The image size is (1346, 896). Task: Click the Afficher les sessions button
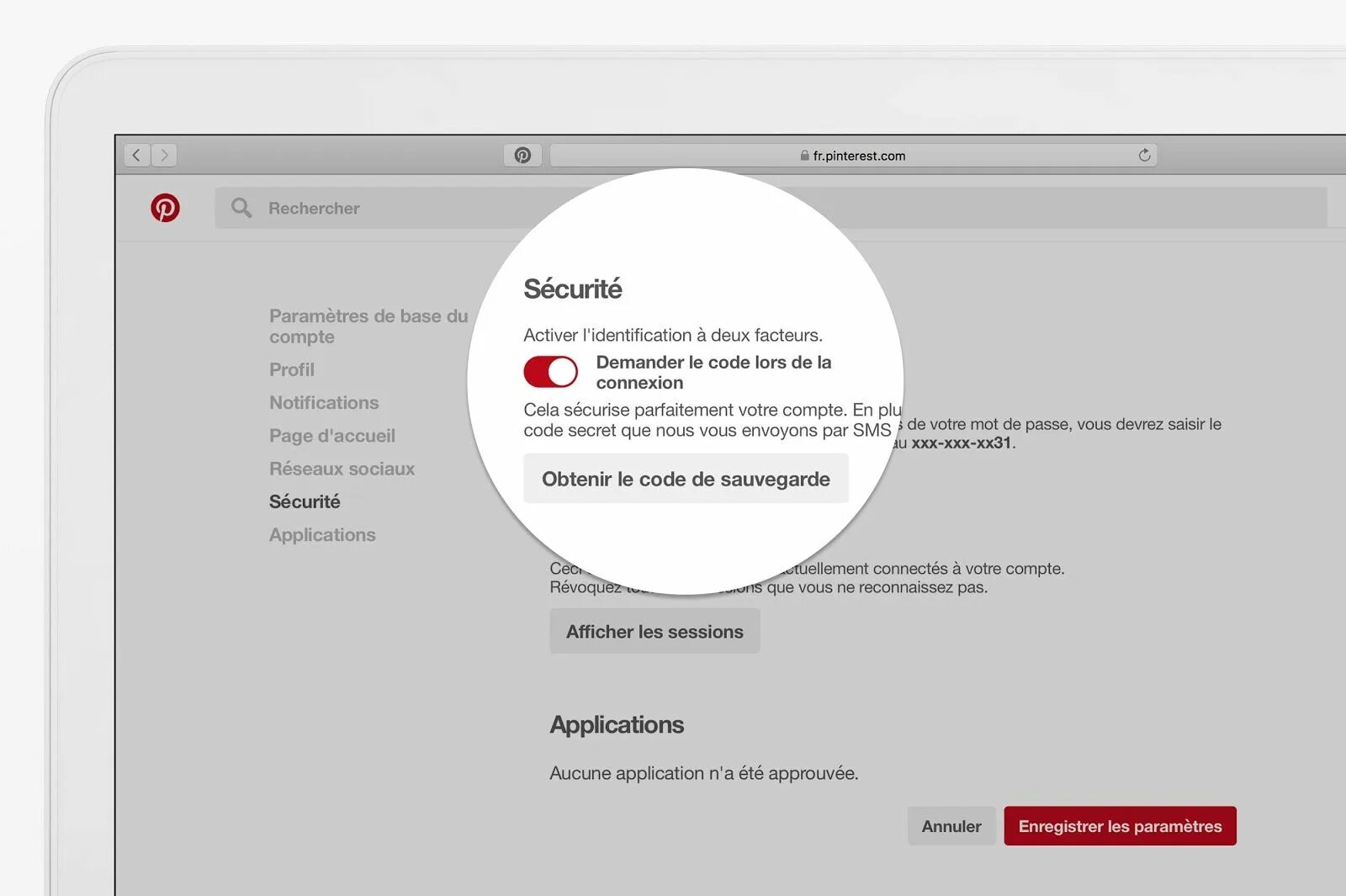click(654, 631)
